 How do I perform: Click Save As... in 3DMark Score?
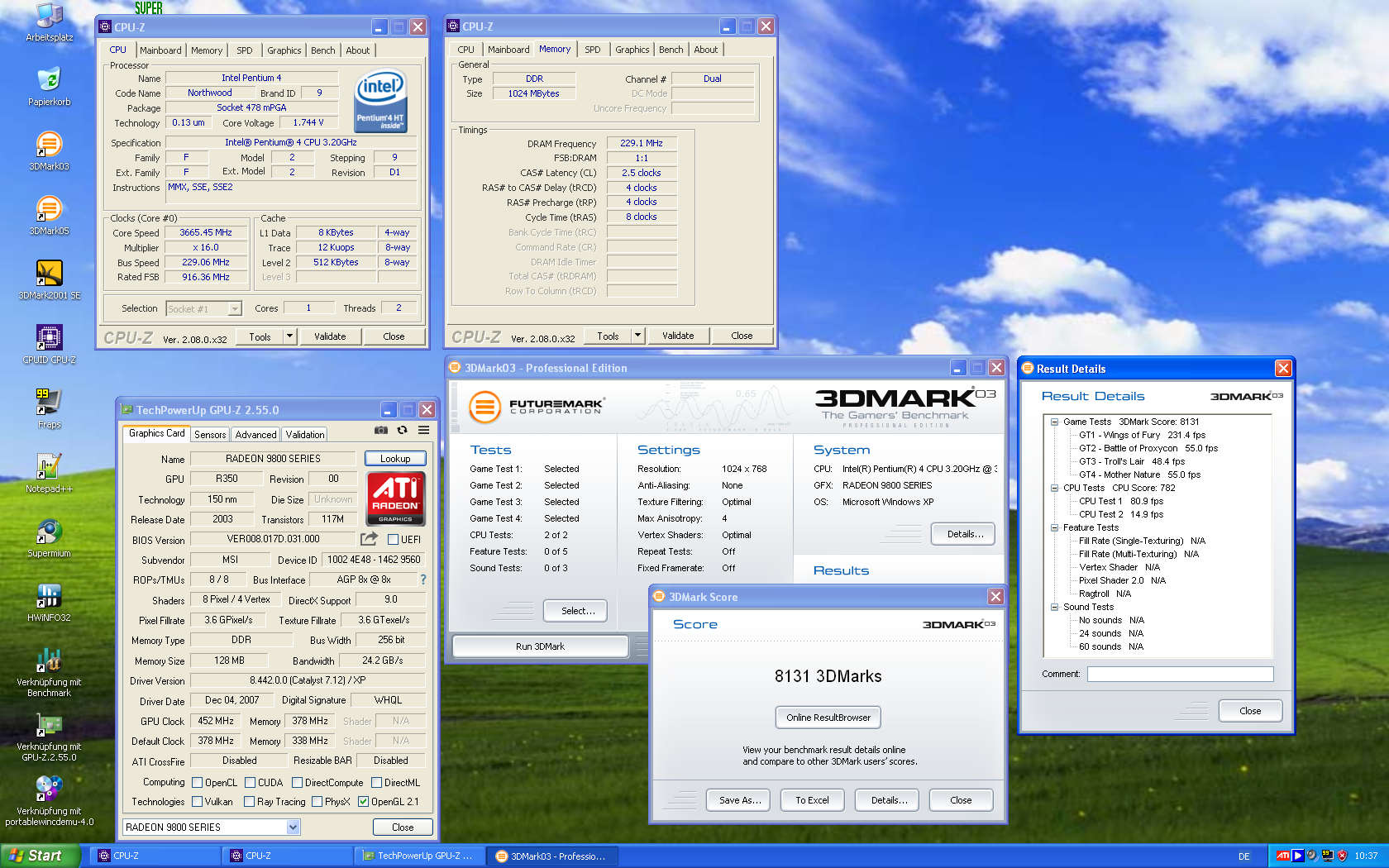pos(740,800)
